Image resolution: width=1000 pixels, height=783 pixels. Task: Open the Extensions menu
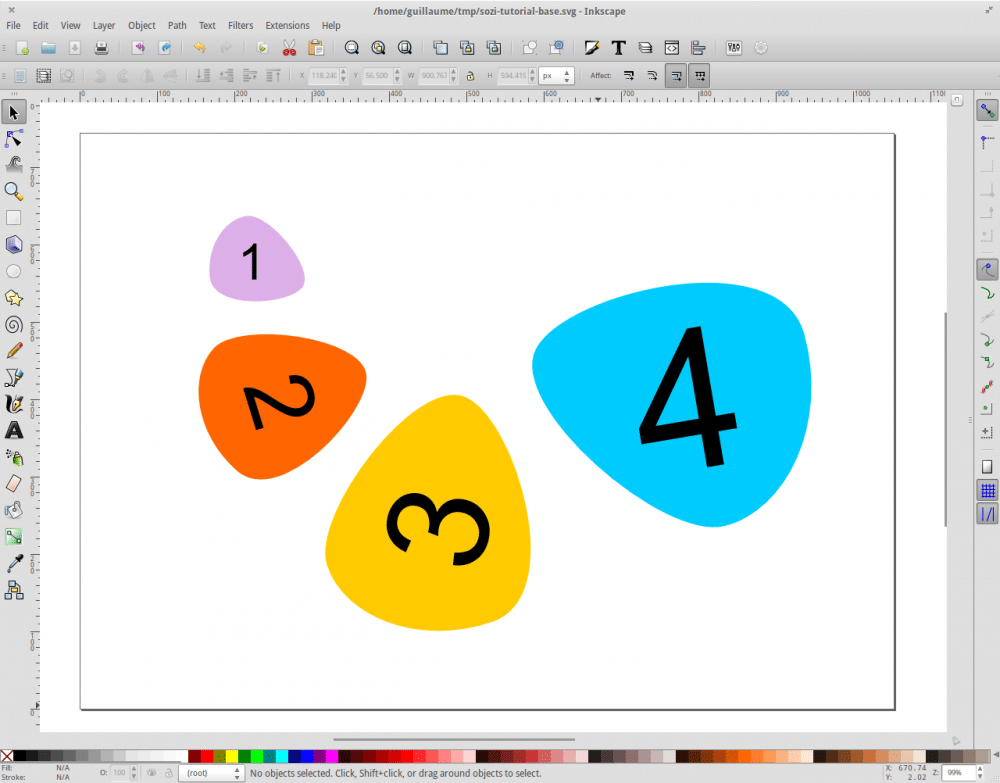pos(287,25)
